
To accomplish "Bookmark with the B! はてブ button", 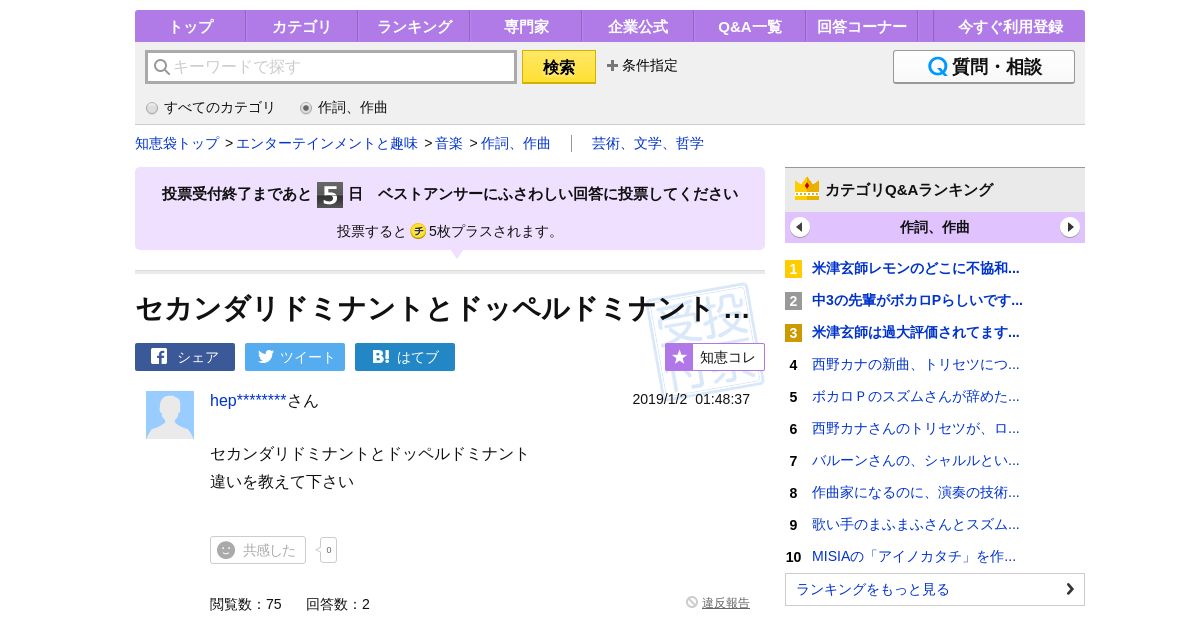I will pyautogui.click(x=405, y=357).
